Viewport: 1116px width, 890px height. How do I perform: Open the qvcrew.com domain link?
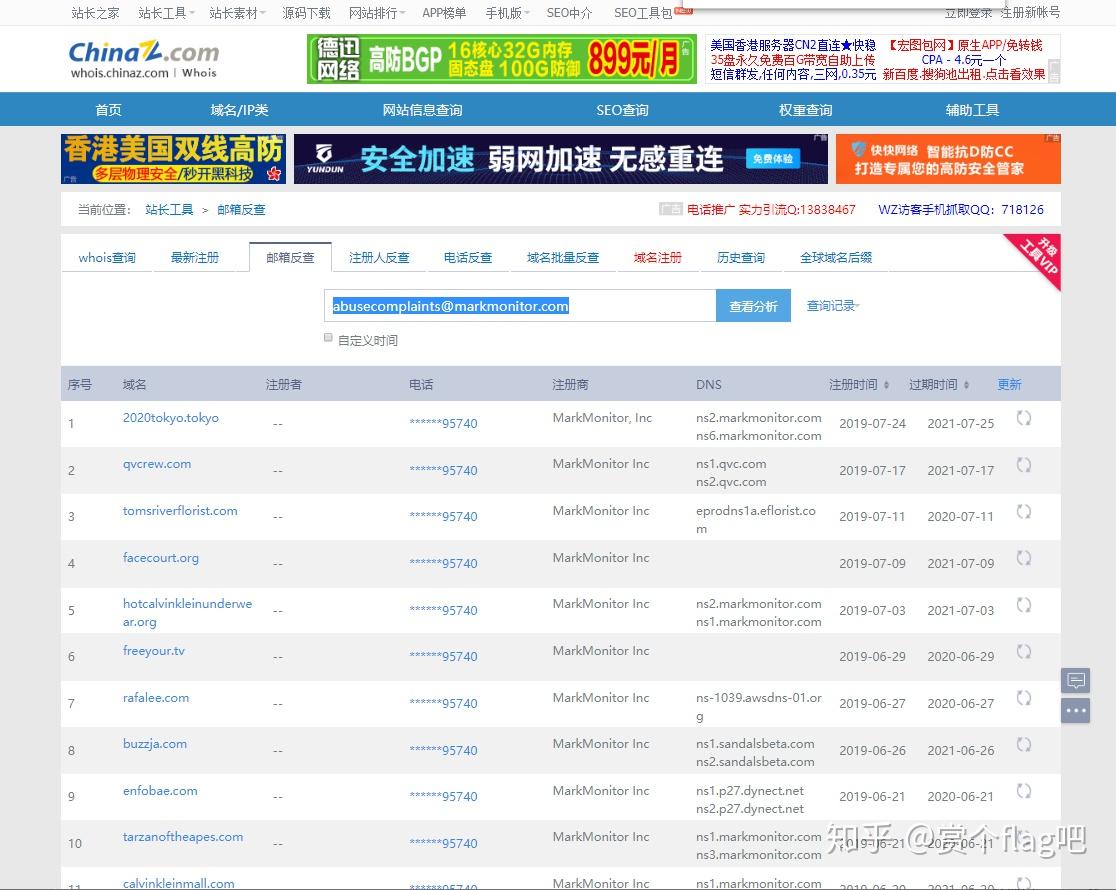[157, 464]
